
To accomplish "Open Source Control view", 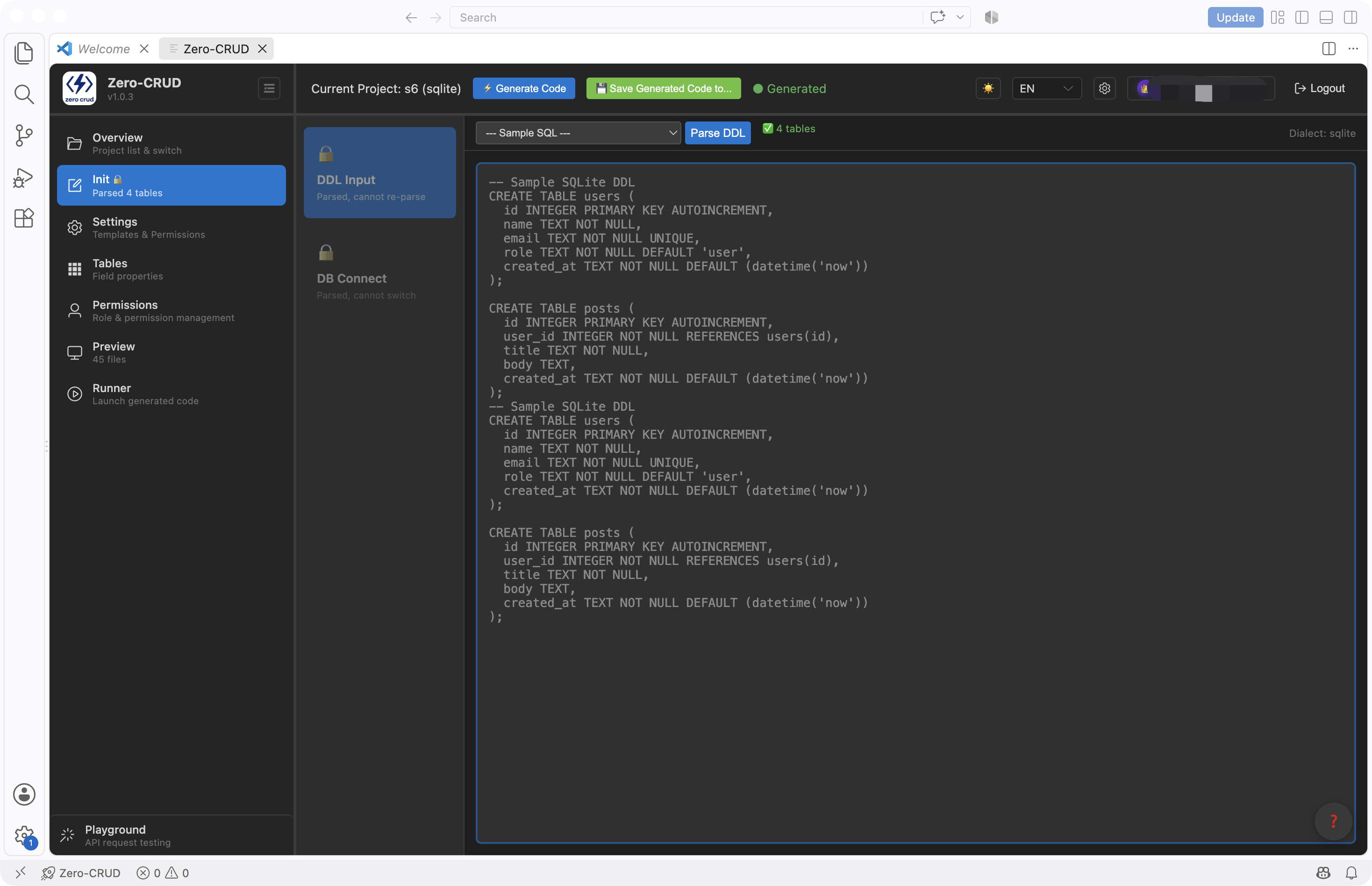I will pos(23,136).
